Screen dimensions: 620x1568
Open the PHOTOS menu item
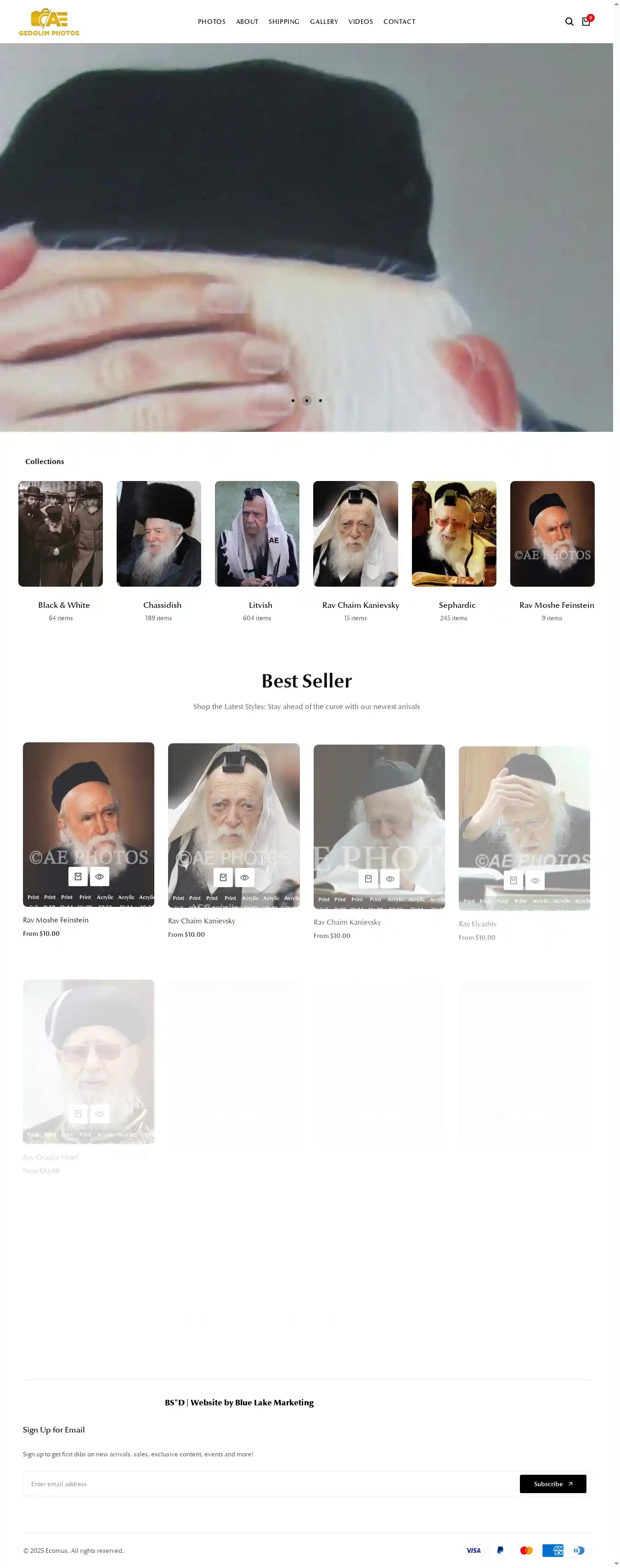(x=212, y=22)
